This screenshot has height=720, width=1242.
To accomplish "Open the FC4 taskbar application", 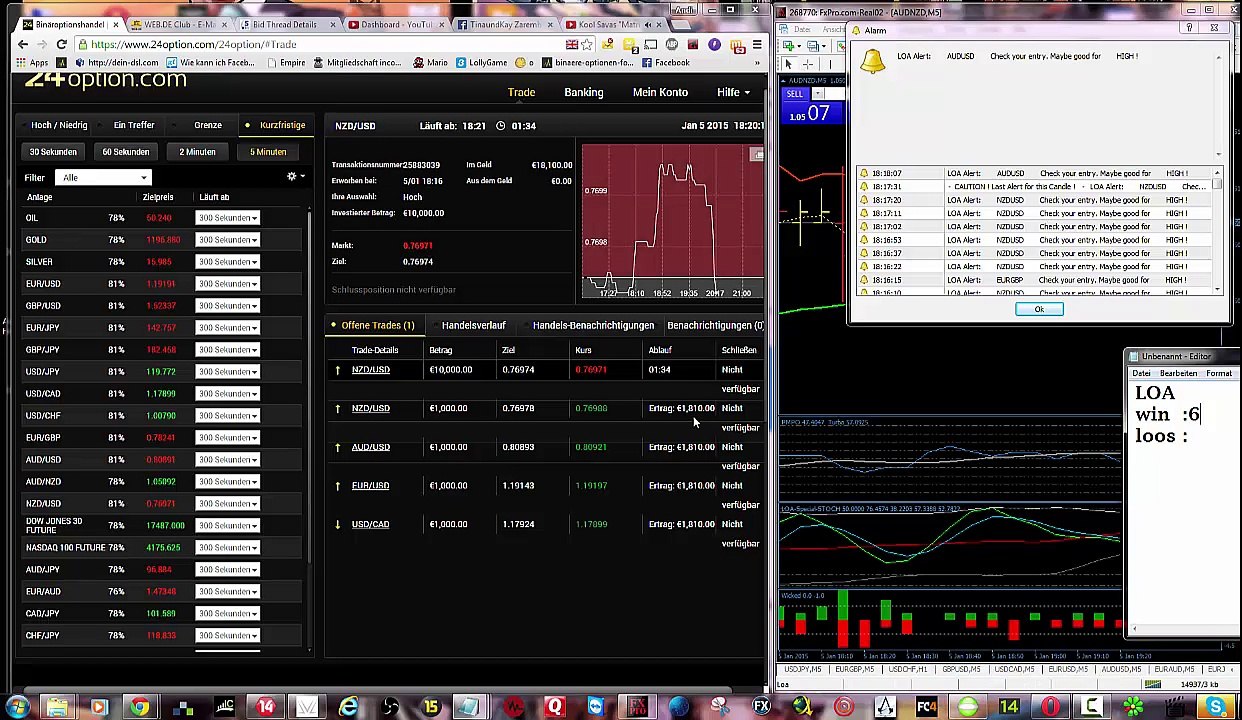I will (x=927, y=708).
